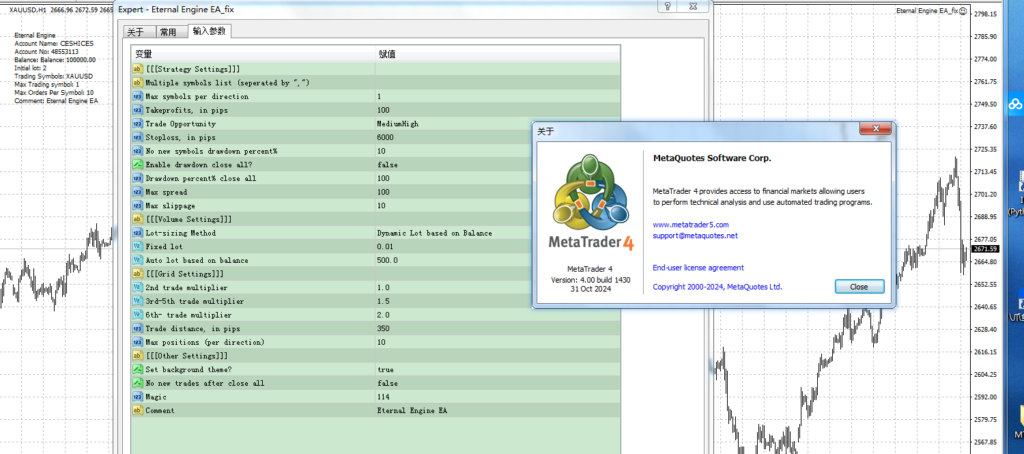The height and width of the screenshot is (454, 1024).
Task: Click icon beside Auto lot based on balance
Action: [x=137, y=260]
